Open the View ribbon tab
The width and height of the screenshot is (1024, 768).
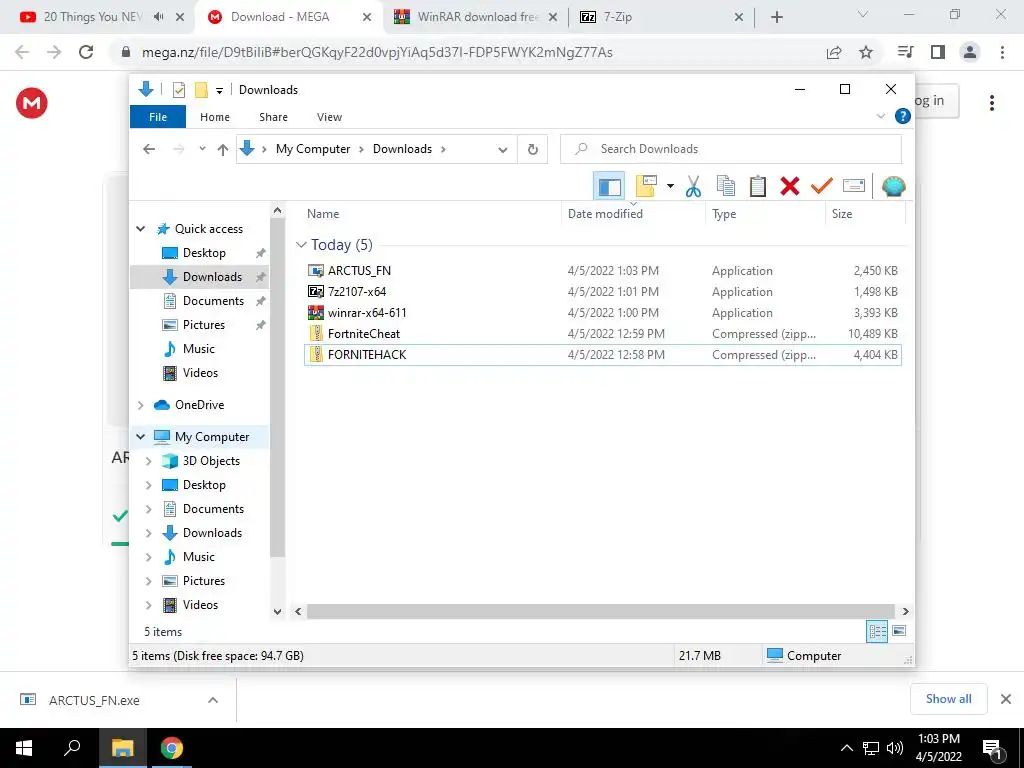click(329, 117)
